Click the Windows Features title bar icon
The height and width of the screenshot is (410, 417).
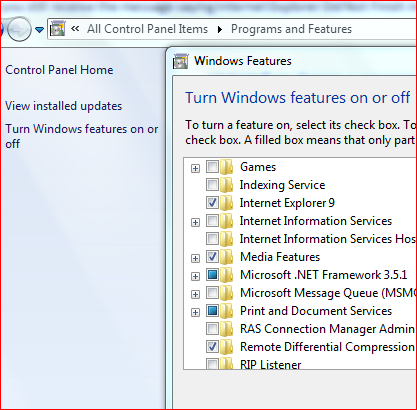point(181,61)
